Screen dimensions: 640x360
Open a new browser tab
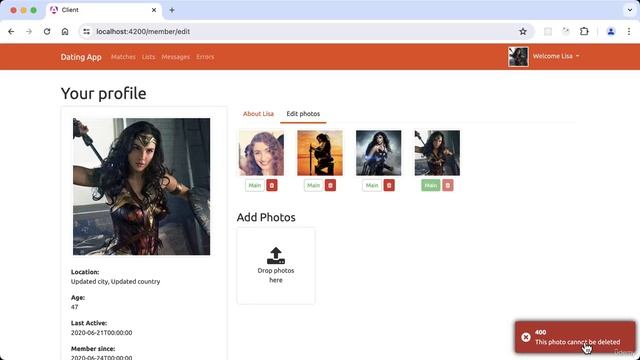[x=172, y=10]
